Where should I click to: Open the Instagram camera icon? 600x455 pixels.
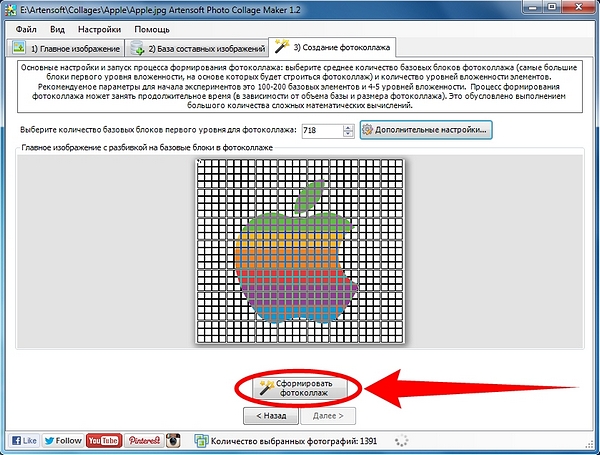173,441
